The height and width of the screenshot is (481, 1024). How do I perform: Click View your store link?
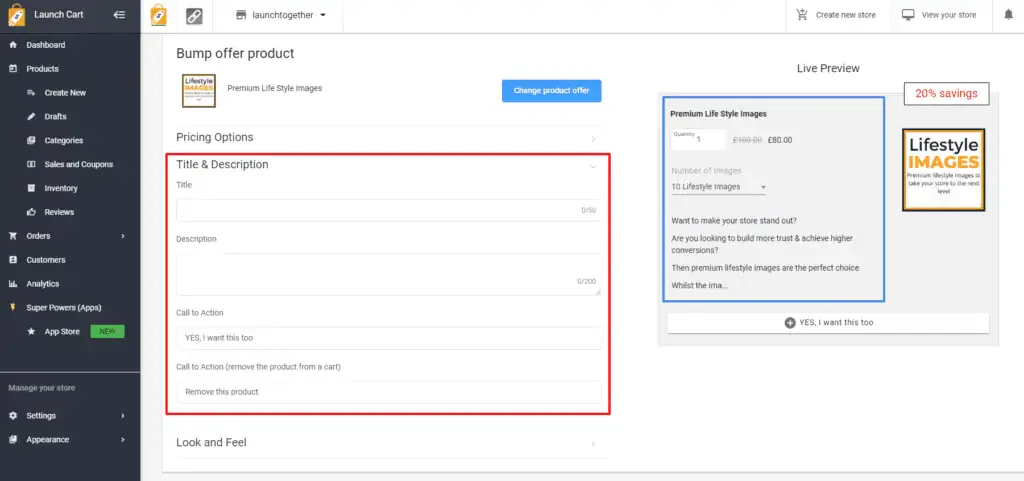(x=949, y=15)
